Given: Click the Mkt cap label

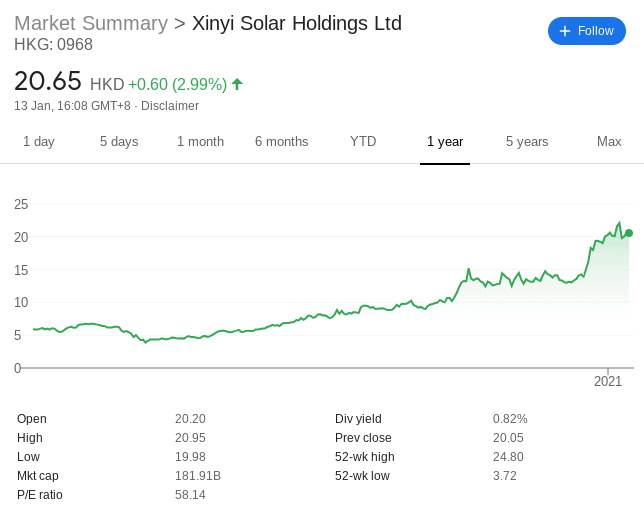Looking at the screenshot, I should click(x=38, y=476).
